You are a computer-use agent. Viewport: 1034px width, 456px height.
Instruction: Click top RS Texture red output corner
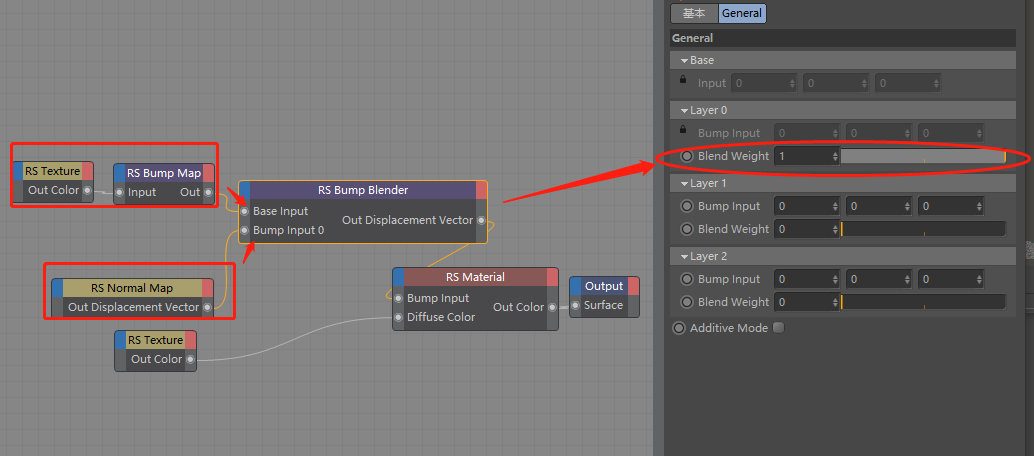[87, 171]
